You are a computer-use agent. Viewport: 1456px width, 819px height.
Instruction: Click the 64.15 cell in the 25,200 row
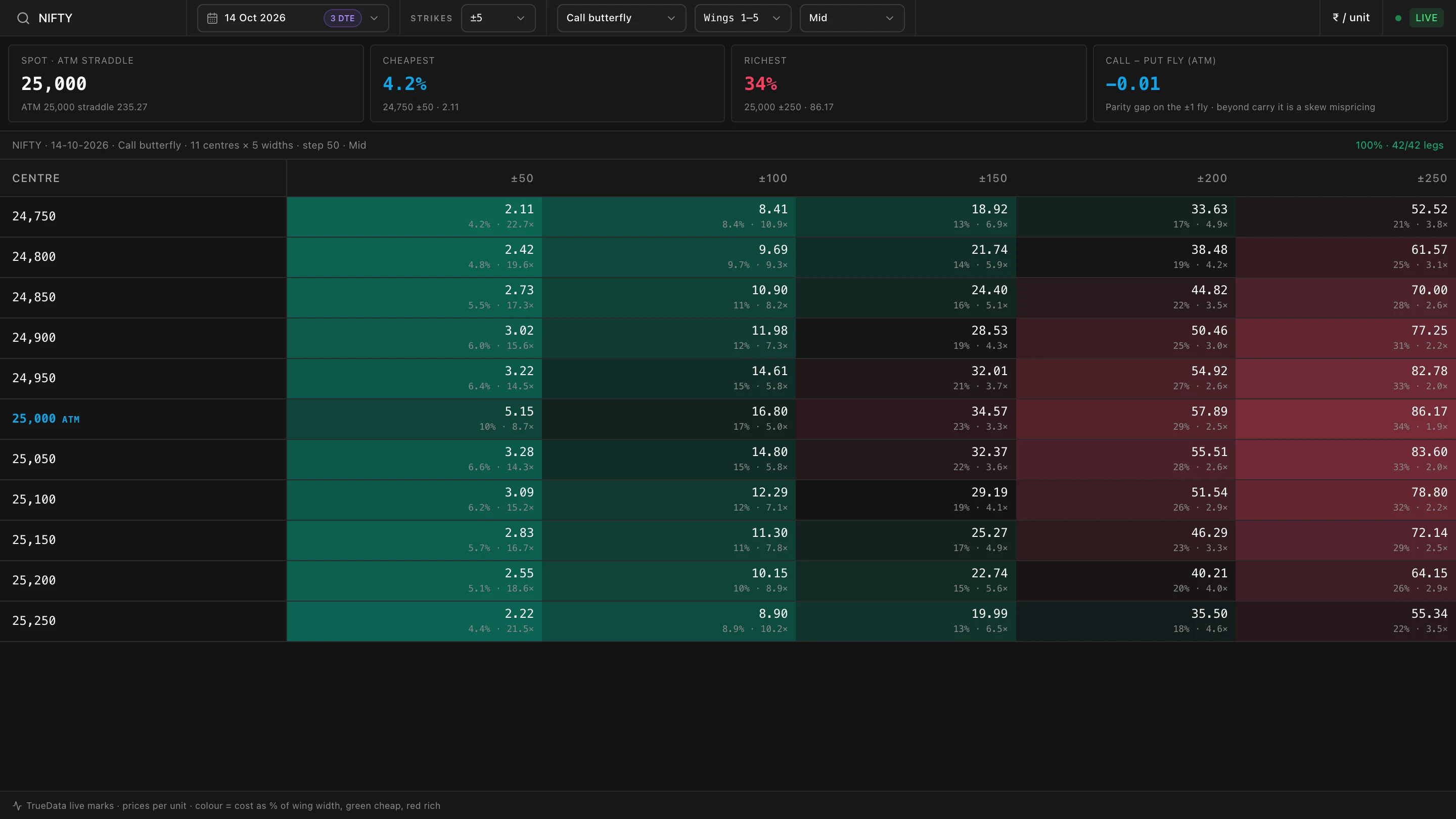(x=1345, y=580)
